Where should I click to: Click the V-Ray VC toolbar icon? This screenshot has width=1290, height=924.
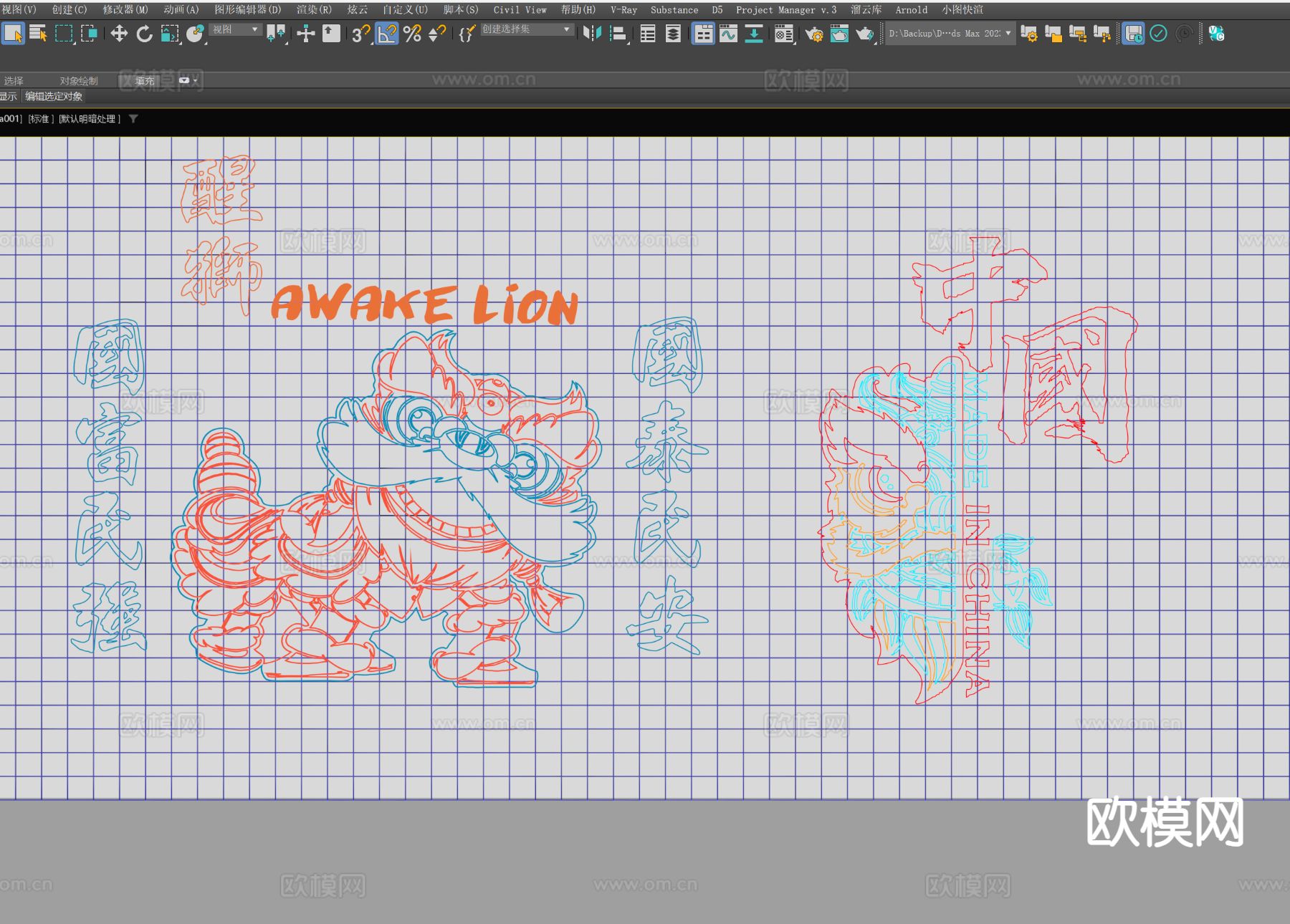tap(1216, 34)
